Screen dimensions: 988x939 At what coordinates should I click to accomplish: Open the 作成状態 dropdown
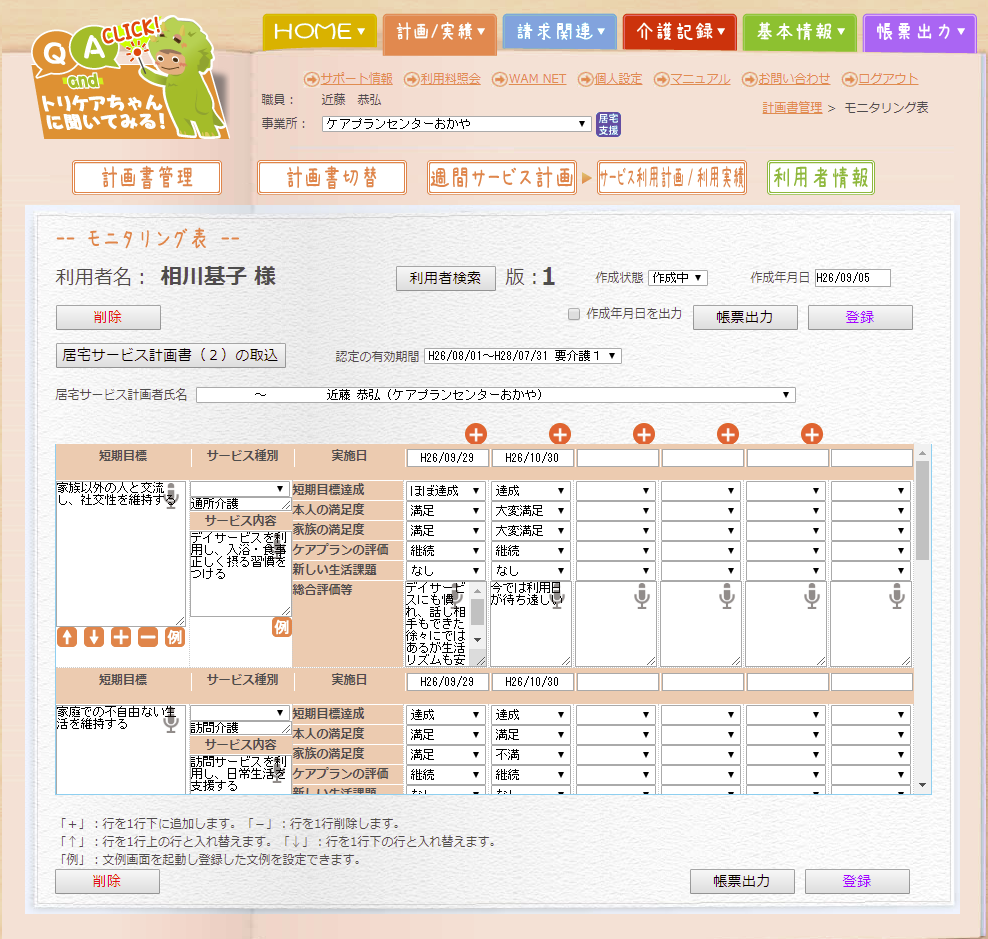click(x=677, y=278)
